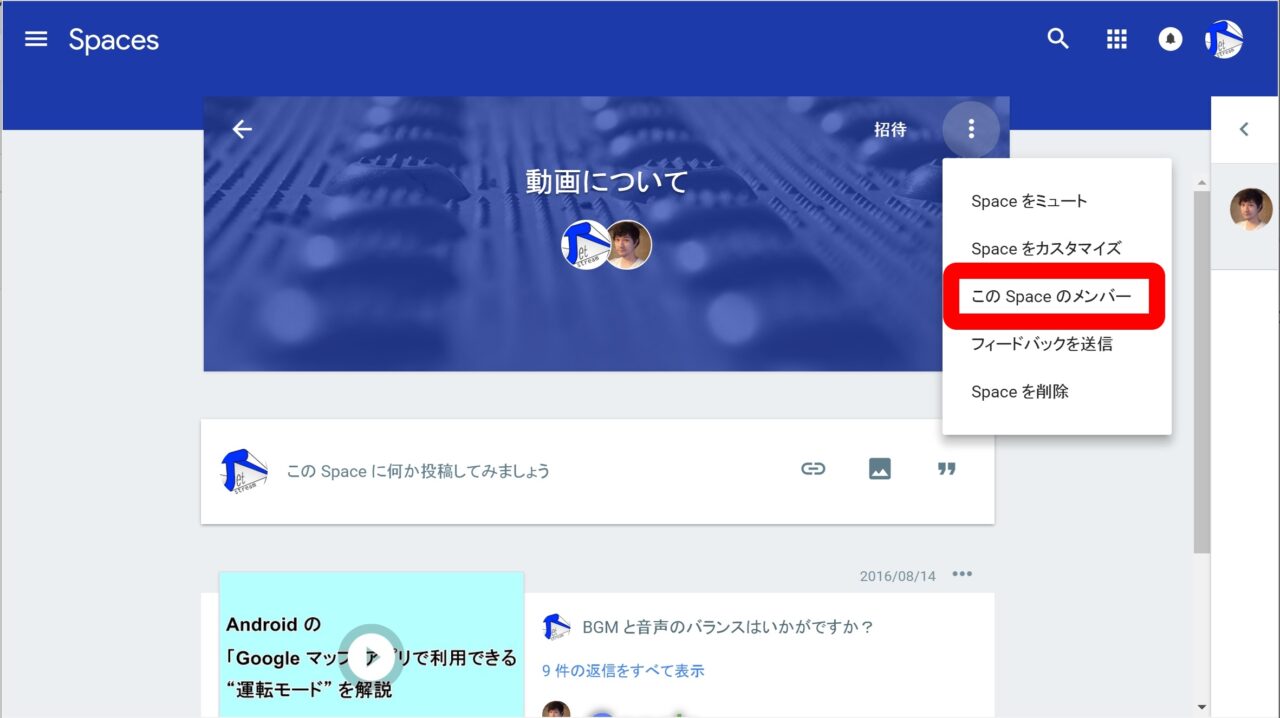Image resolution: width=1280 pixels, height=718 pixels.
Task: Open 'この Space のメンバー' entry
Action: [1051, 297]
